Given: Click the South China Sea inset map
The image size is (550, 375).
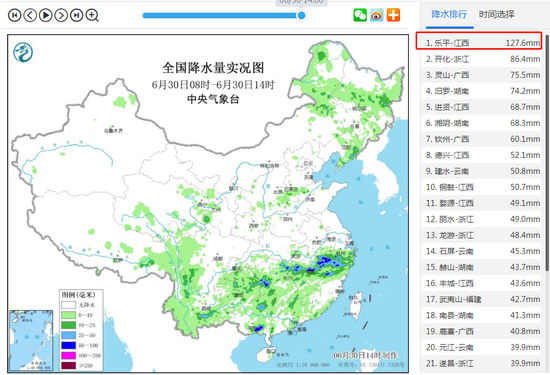Looking at the screenshot, I should tap(31, 340).
